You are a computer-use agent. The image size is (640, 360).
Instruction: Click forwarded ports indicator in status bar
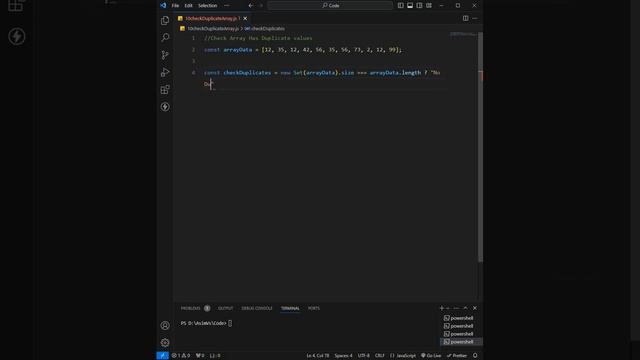click(200, 356)
